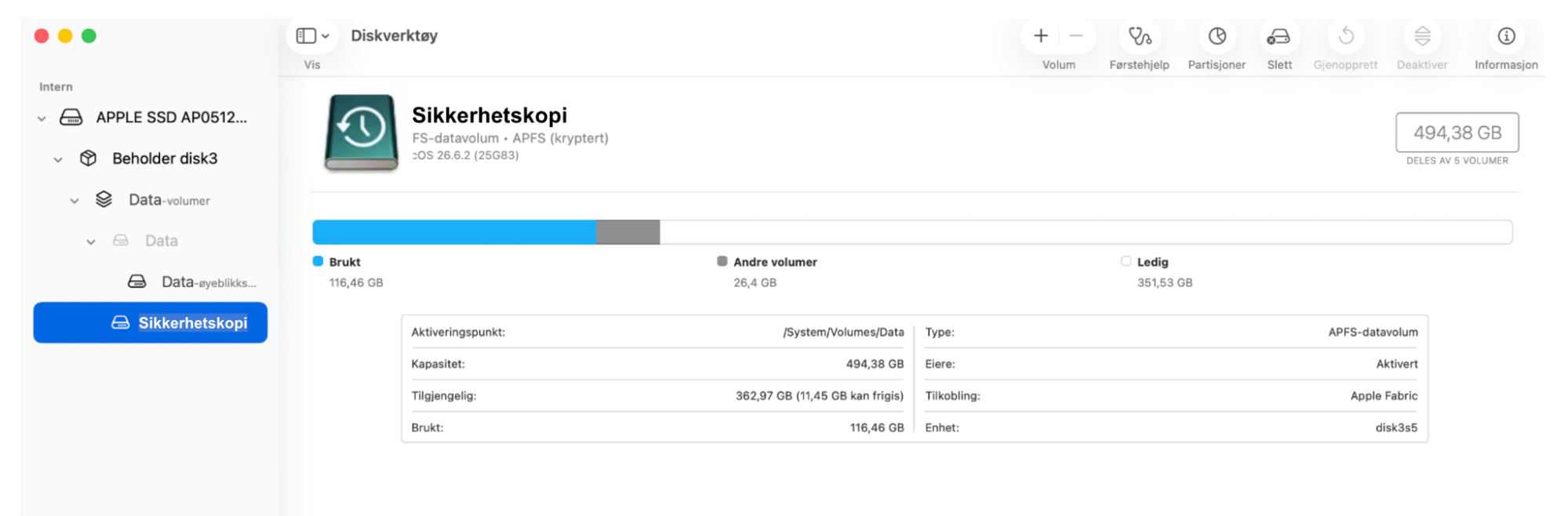Viewport: 1568px width, 516px height.
Task: Click the disk3s5 device value
Action: pyautogui.click(x=1396, y=427)
